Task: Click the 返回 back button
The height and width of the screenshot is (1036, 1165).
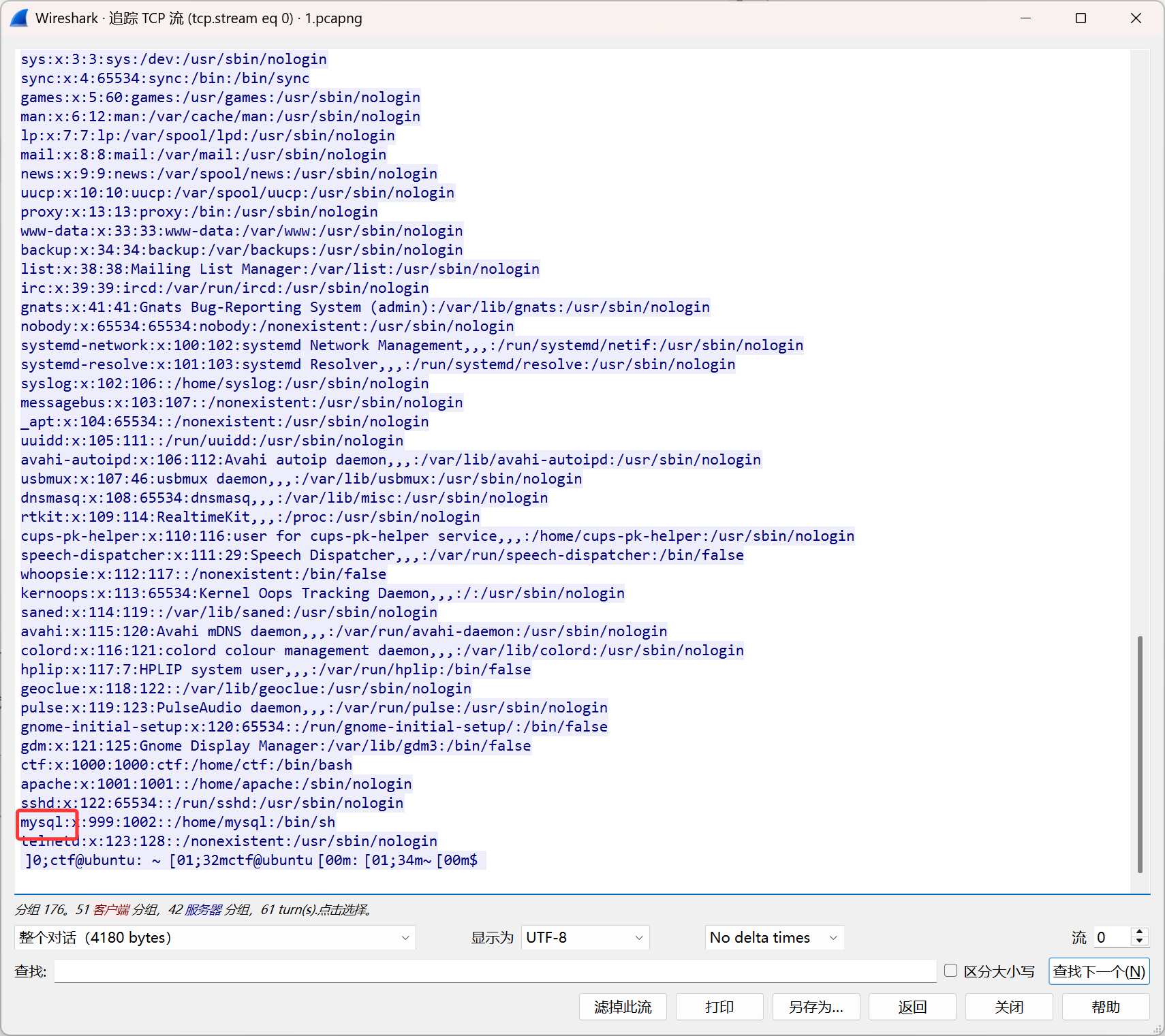Action: (x=912, y=1007)
